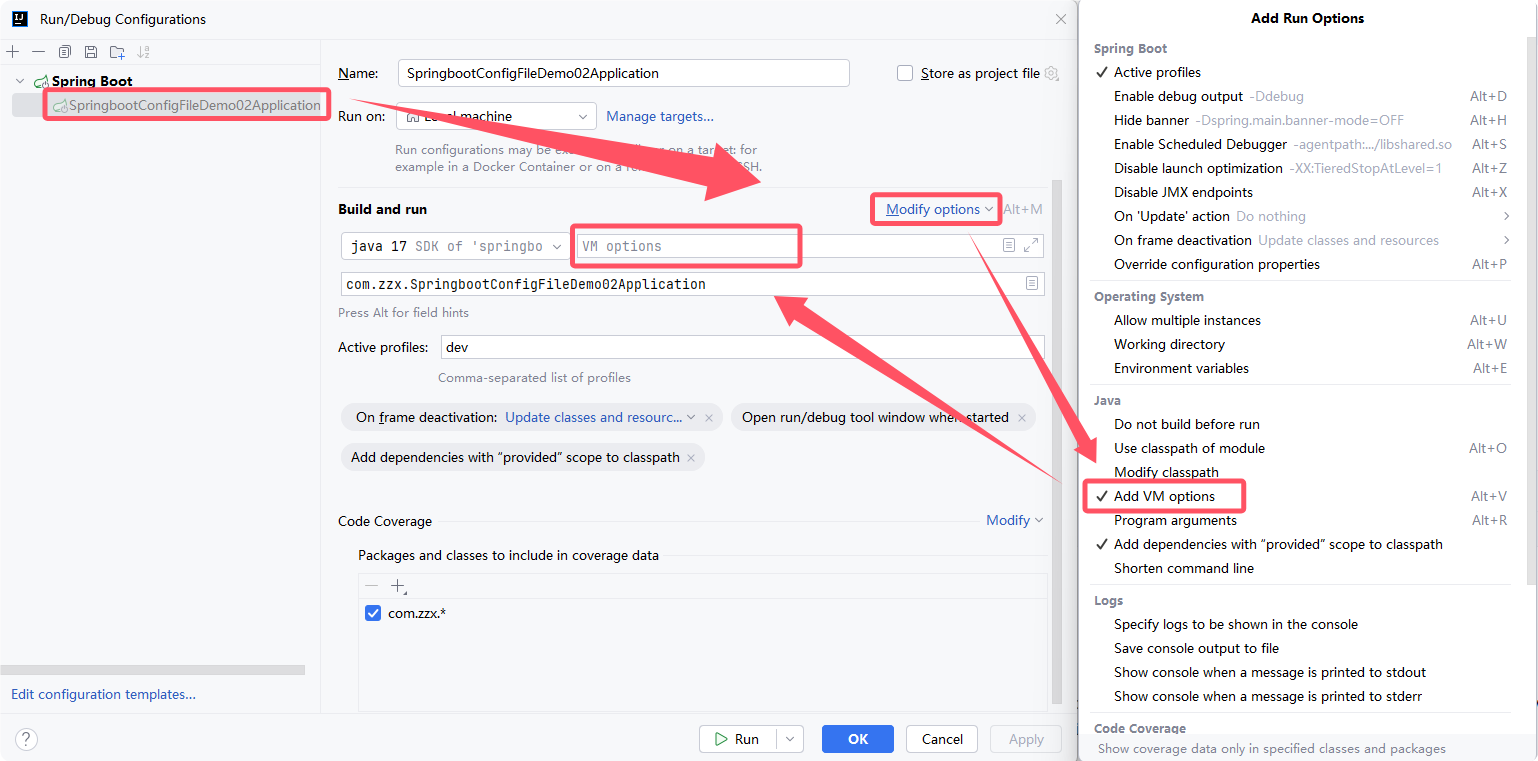
Task: Collapse the Spring Boot tree node
Action: point(19,81)
